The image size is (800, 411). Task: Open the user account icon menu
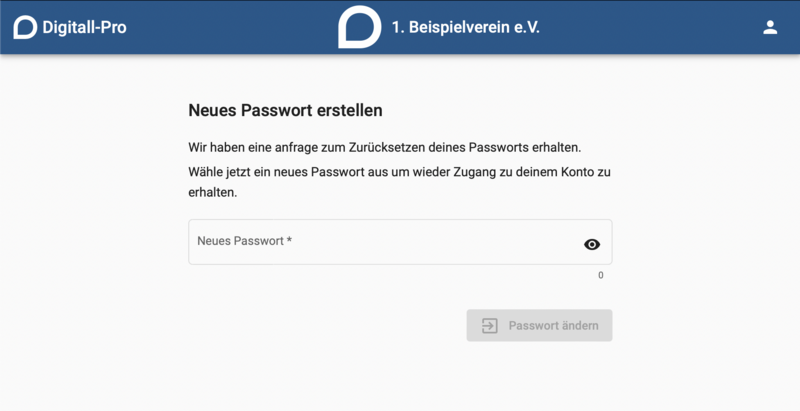click(770, 27)
